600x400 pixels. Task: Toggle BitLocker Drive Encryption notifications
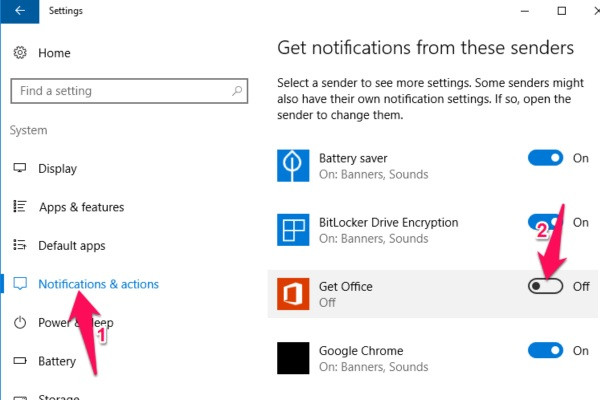545,222
